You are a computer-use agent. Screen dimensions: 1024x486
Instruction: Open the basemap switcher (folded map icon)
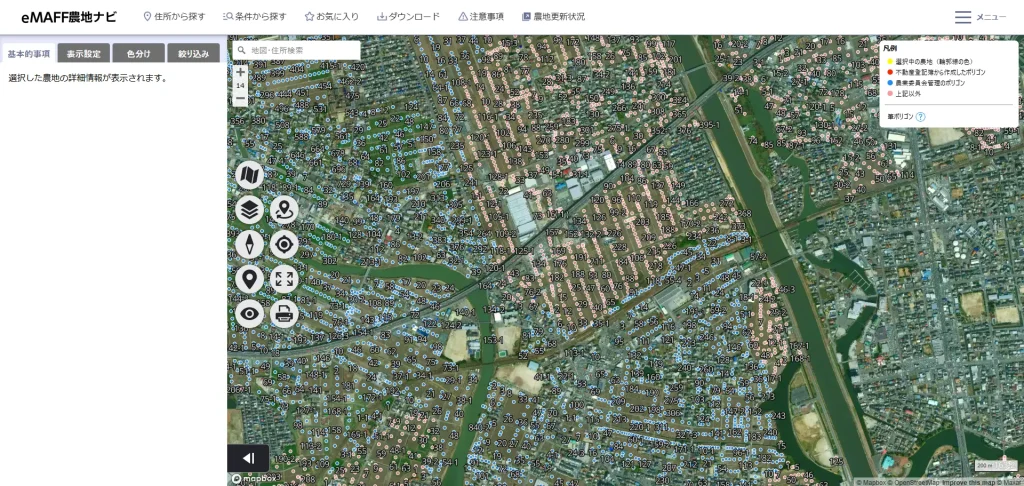pos(250,176)
